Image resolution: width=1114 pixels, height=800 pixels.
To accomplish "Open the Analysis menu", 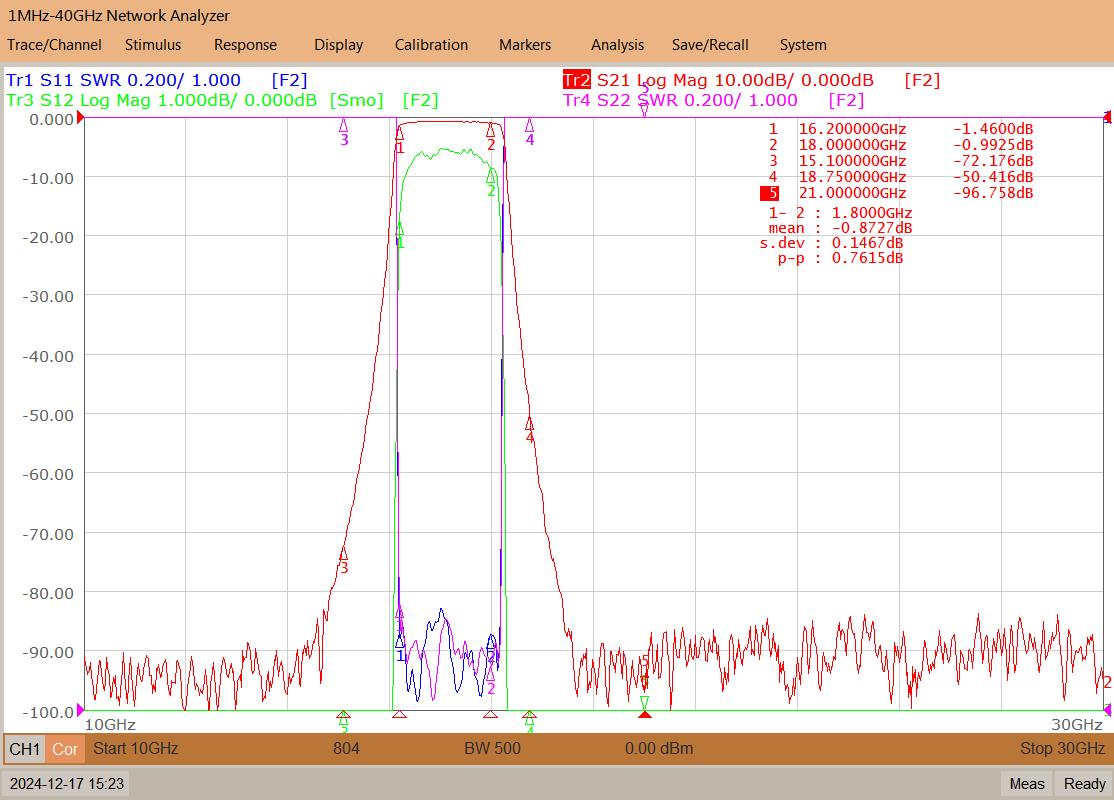I will (617, 45).
